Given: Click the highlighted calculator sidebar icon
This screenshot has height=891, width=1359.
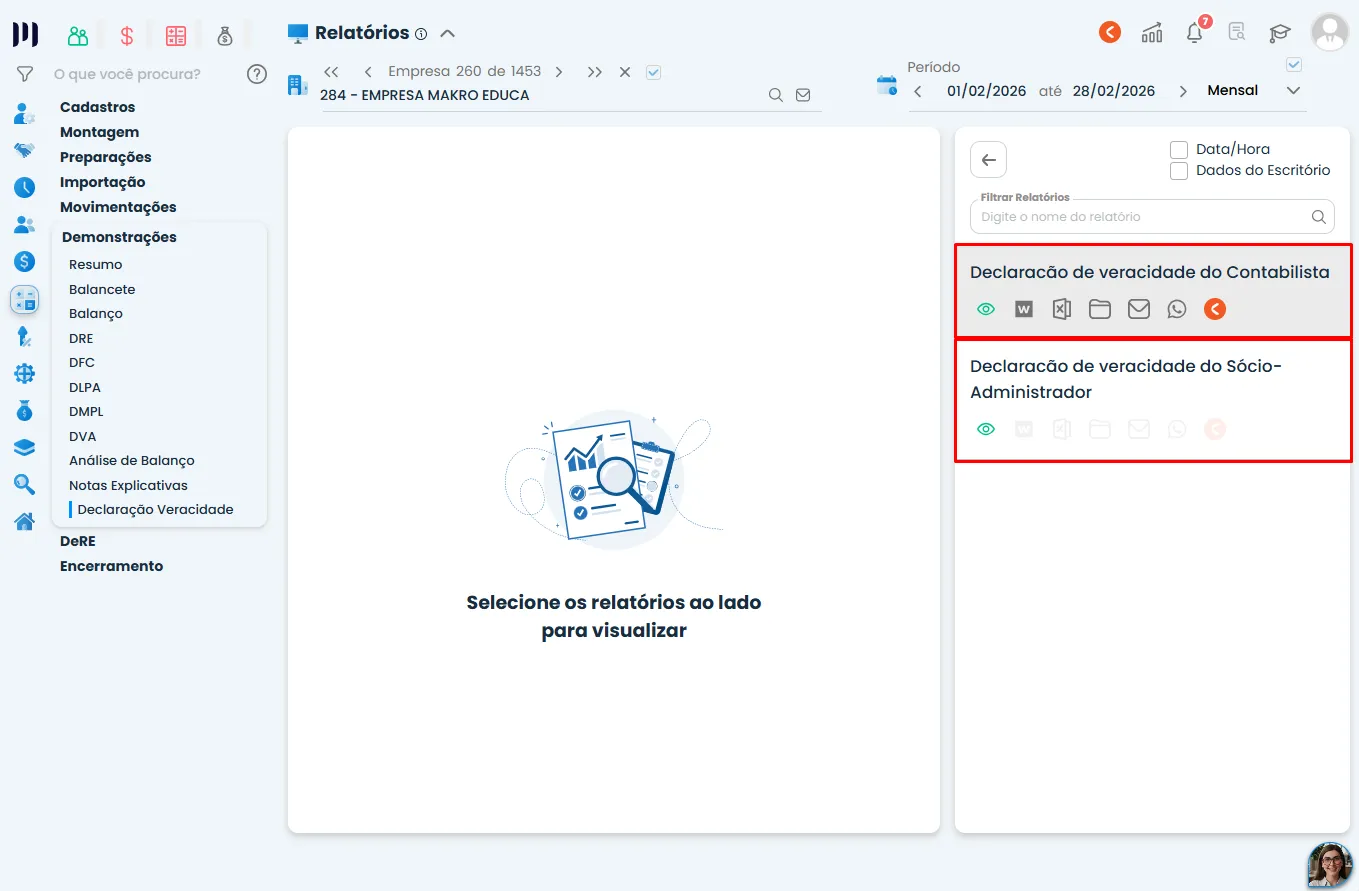Looking at the screenshot, I should pos(25,299).
